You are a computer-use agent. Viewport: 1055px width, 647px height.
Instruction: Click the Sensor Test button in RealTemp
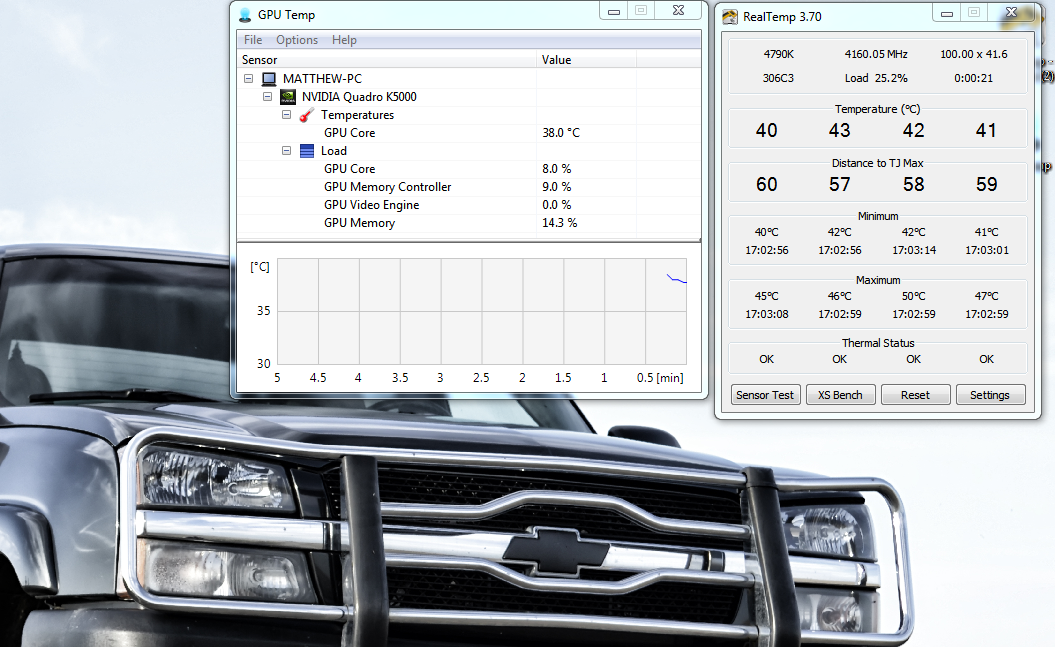[765, 395]
